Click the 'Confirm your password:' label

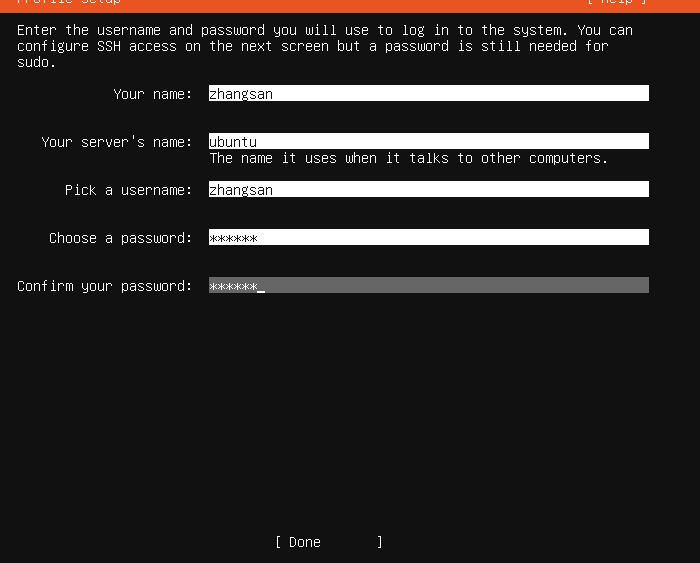click(x=104, y=286)
